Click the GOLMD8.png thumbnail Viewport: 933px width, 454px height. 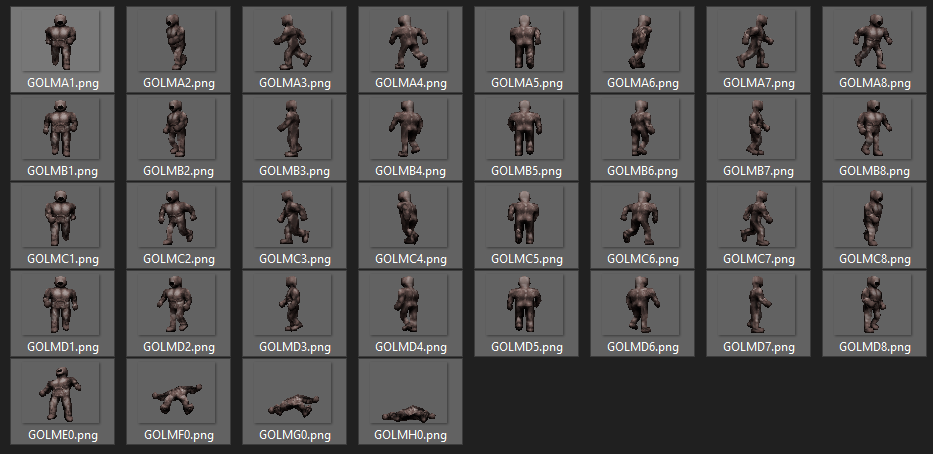[873, 305]
